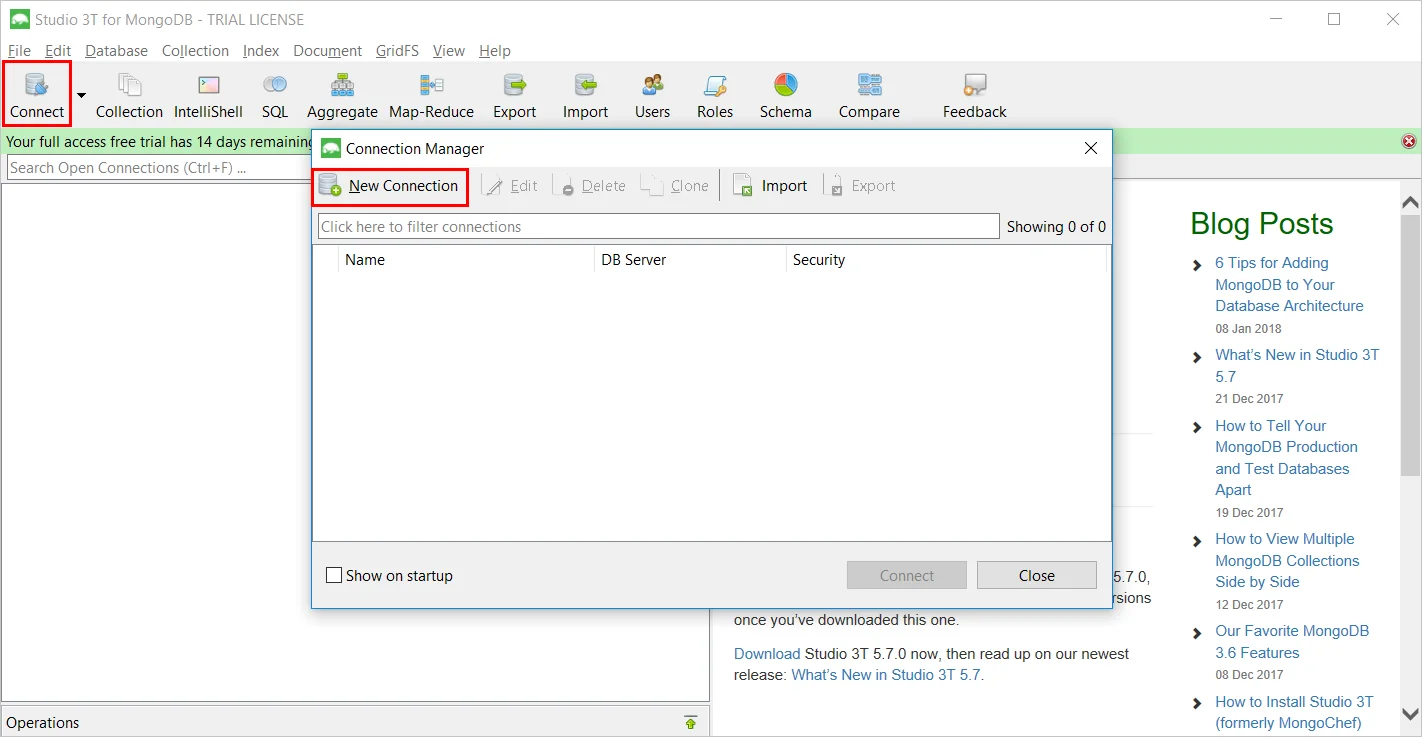Open 'What's New in Studio 3T 5.7' blog post
The width and height of the screenshot is (1422, 737).
[1297, 366]
